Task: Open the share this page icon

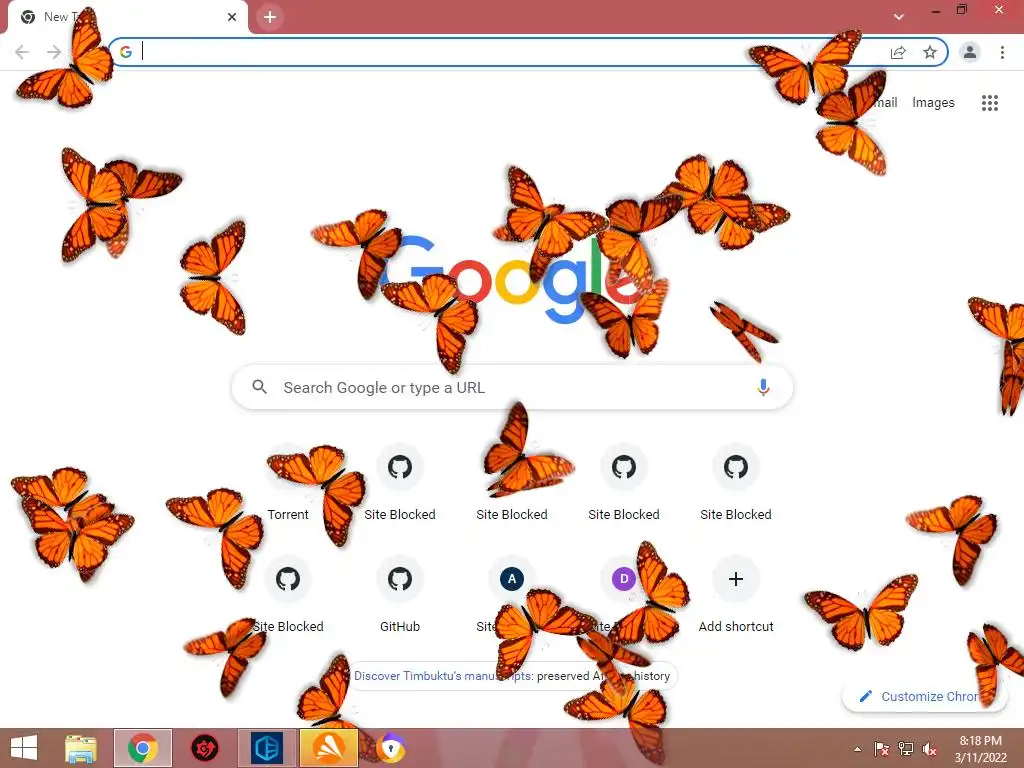Action: [x=898, y=52]
